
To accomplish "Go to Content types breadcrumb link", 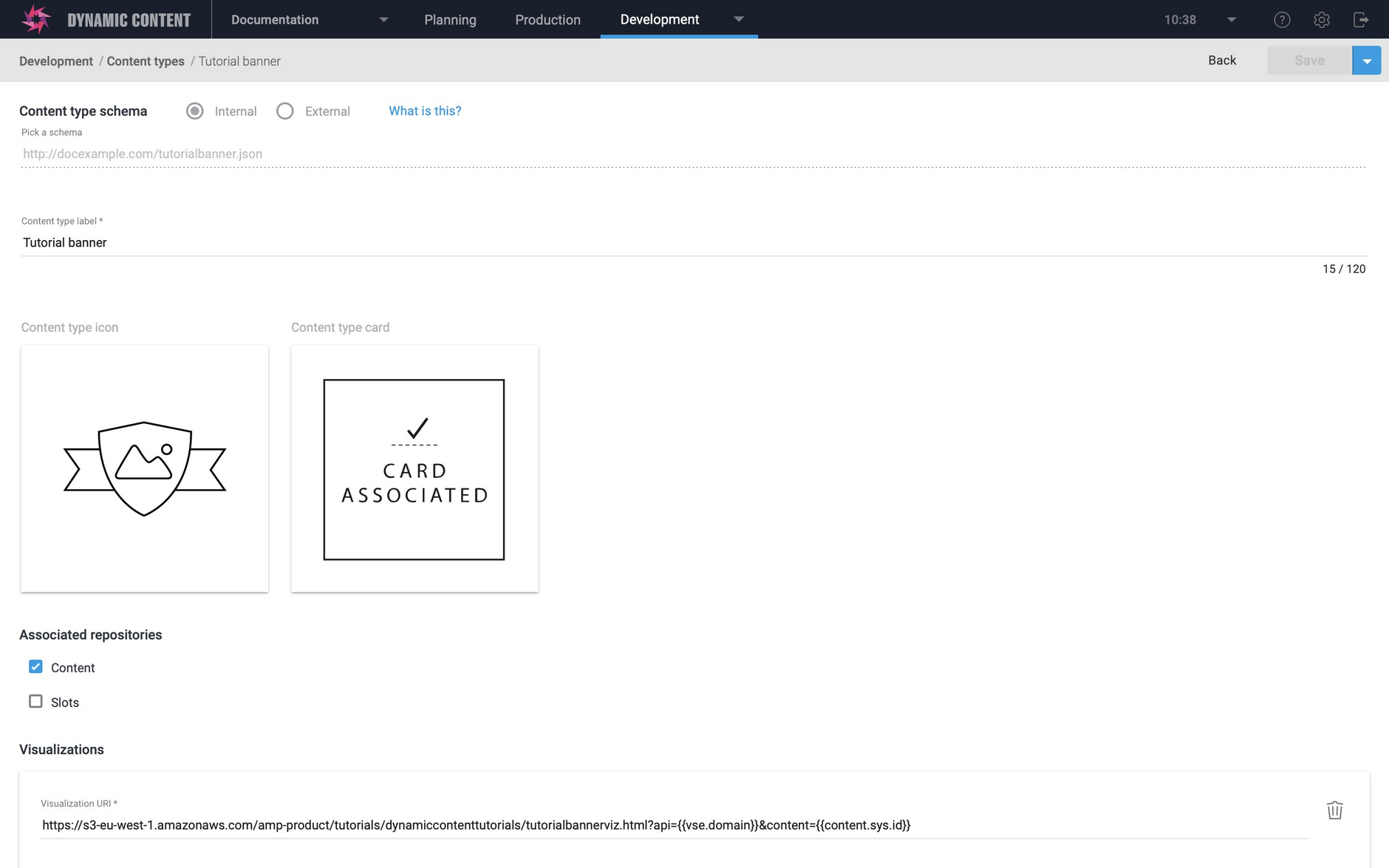I will (146, 61).
